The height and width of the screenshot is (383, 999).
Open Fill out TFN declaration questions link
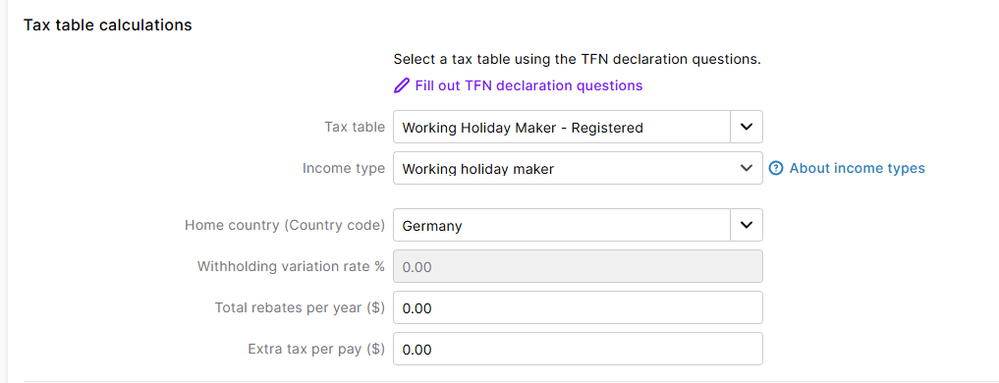(x=529, y=85)
